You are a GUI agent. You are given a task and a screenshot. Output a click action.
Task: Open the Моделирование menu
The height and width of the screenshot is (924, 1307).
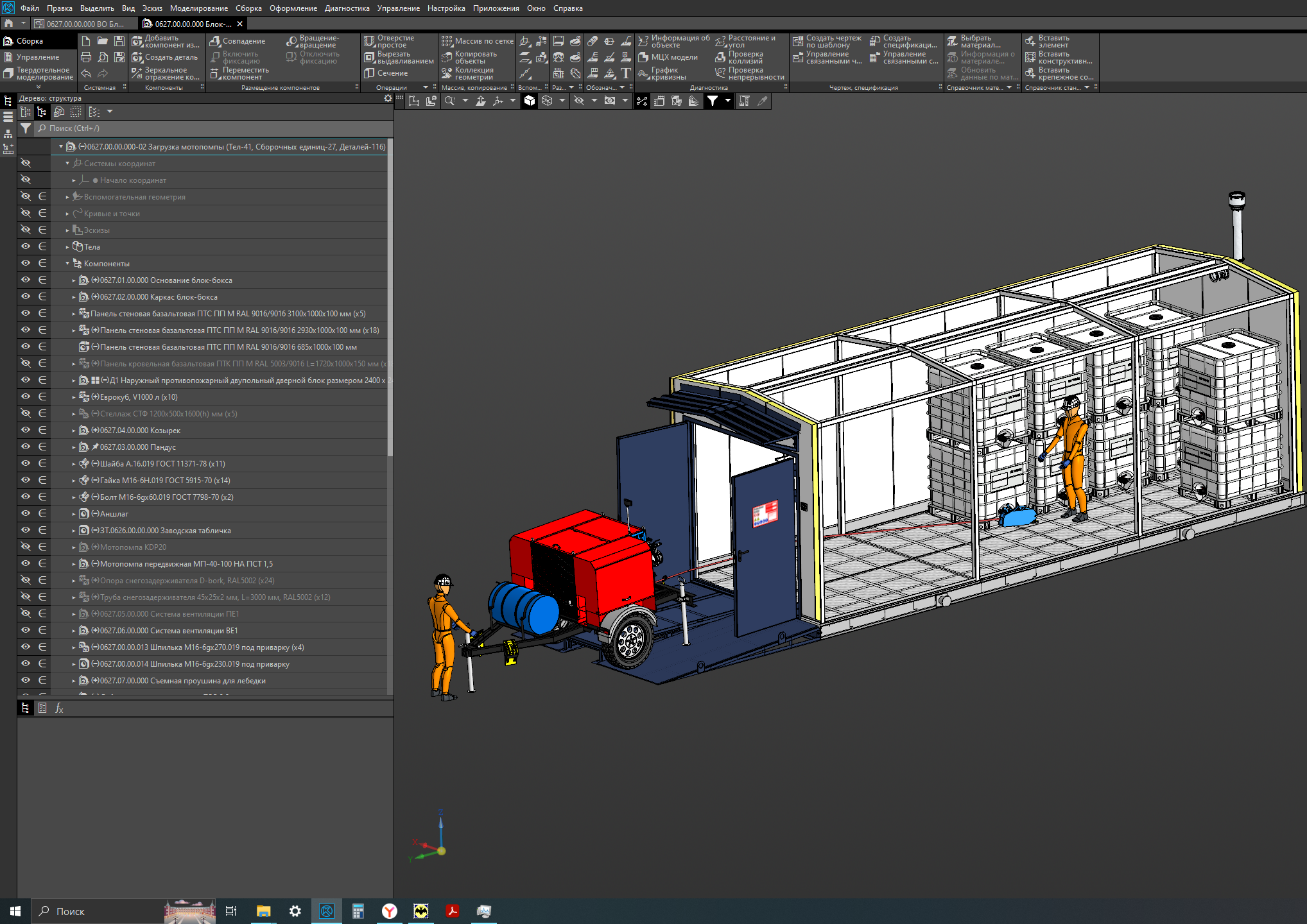point(198,8)
